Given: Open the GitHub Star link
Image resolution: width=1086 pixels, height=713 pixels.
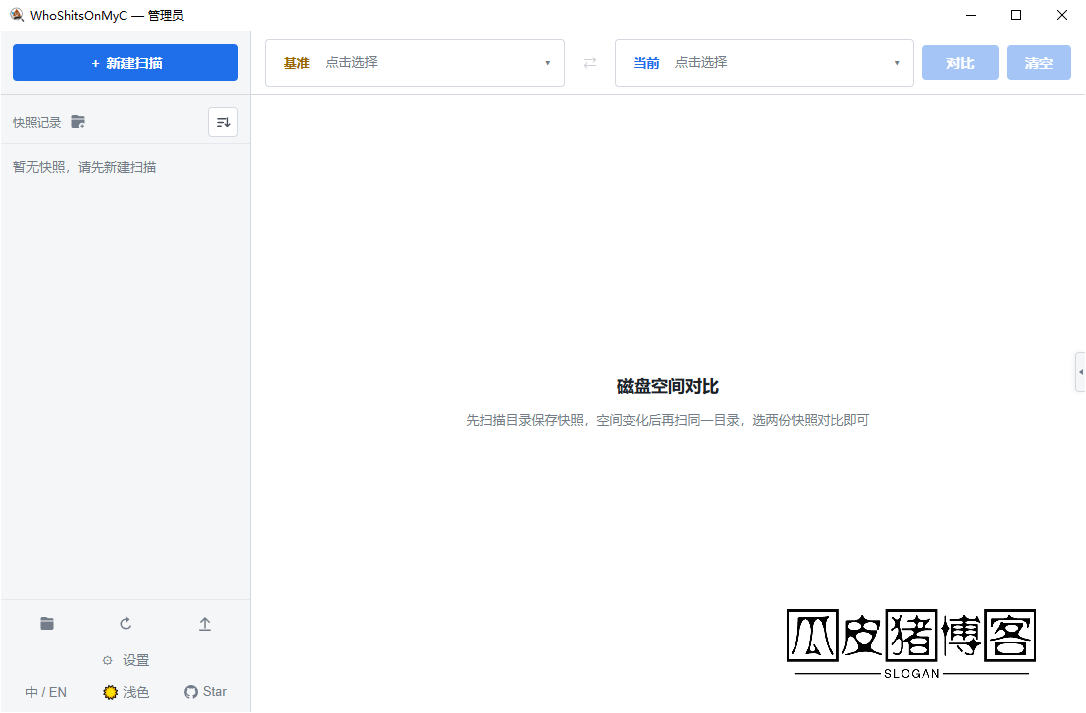Looking at the screenshot, I should pyautogui.click(x=205, y=692).
